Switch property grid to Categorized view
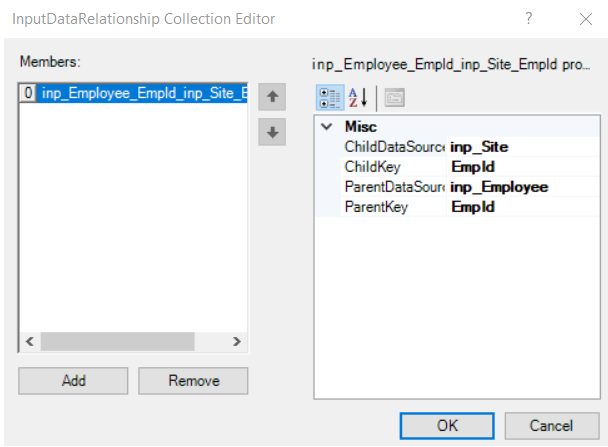The width and height of the screenshot is (608, 447). click(330, 98)
